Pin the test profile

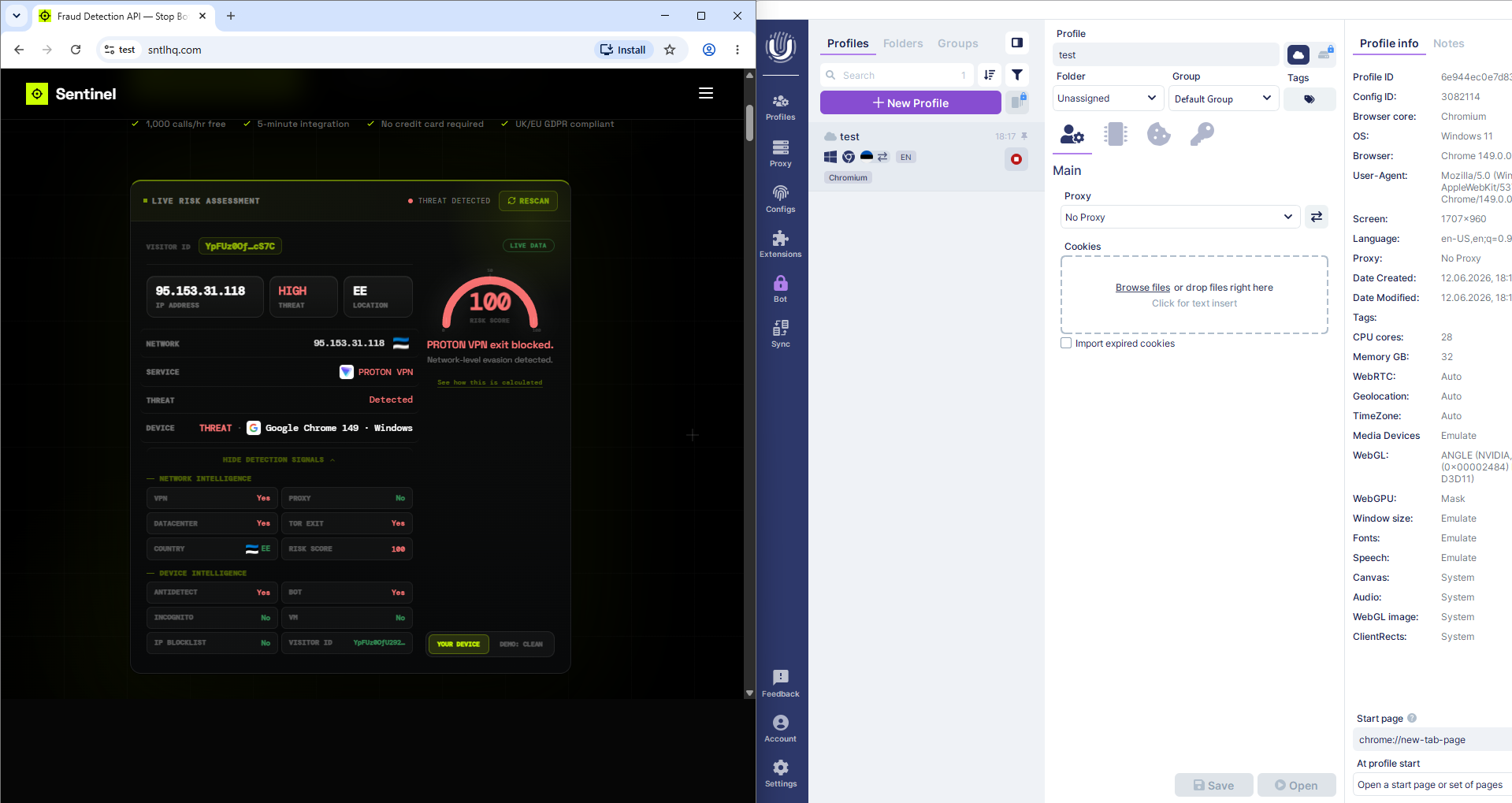pos(1023,136)
